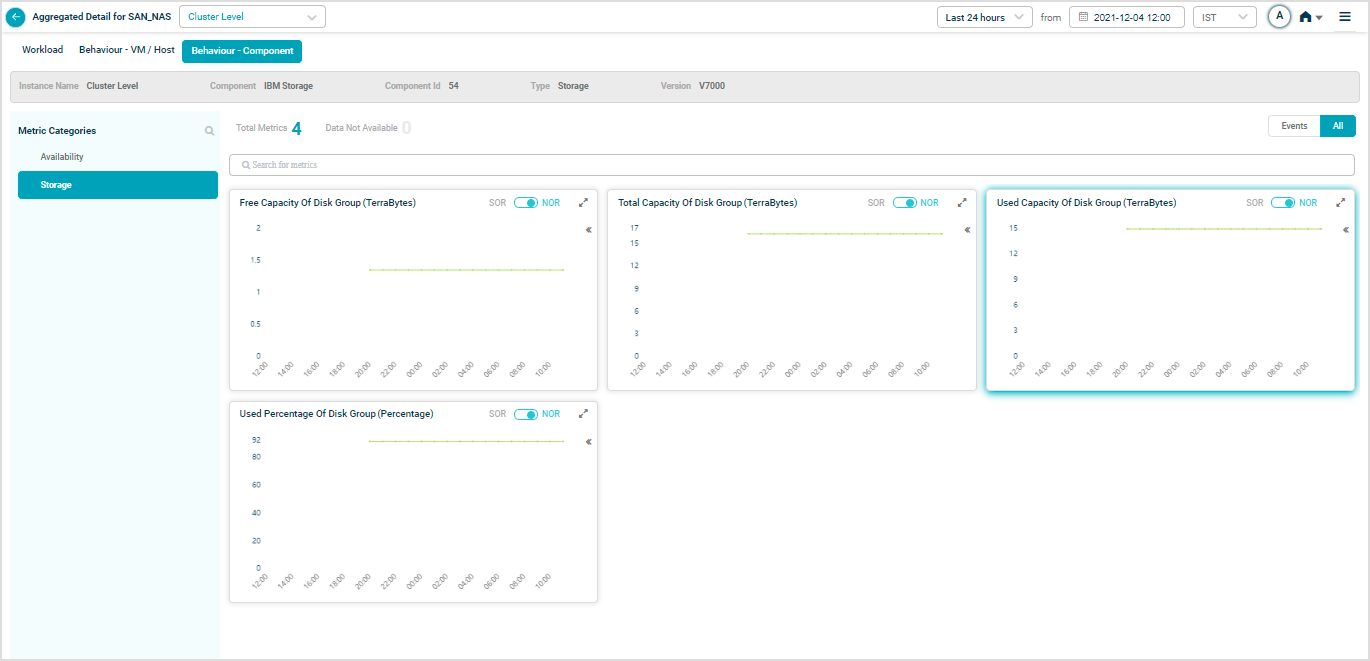The image size is (1370, 661).
Task: Click the Metric Categories search icon
Action: click(x=209, y=131)
